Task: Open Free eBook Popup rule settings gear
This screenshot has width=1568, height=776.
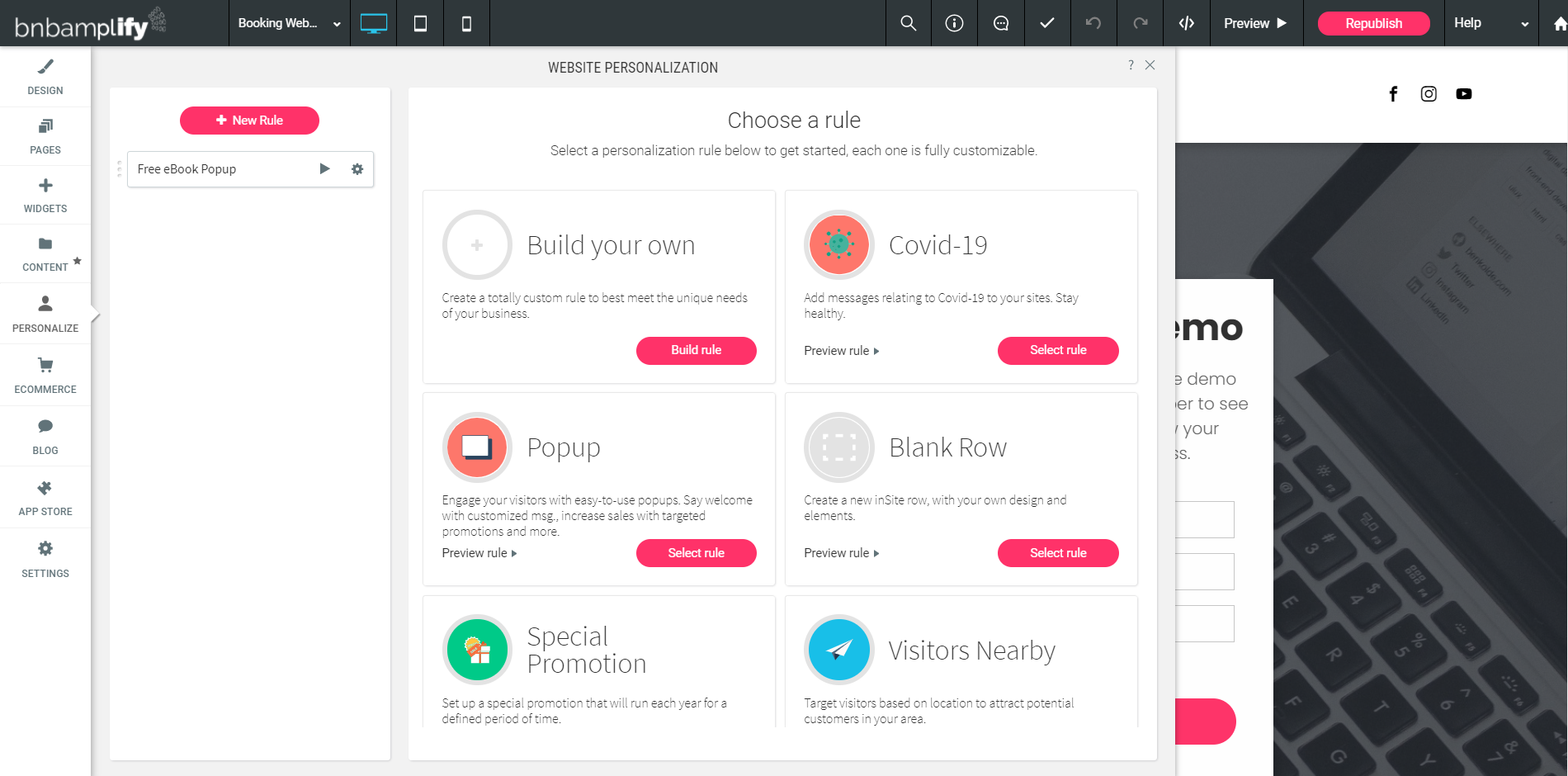Action: click(357, 169)
